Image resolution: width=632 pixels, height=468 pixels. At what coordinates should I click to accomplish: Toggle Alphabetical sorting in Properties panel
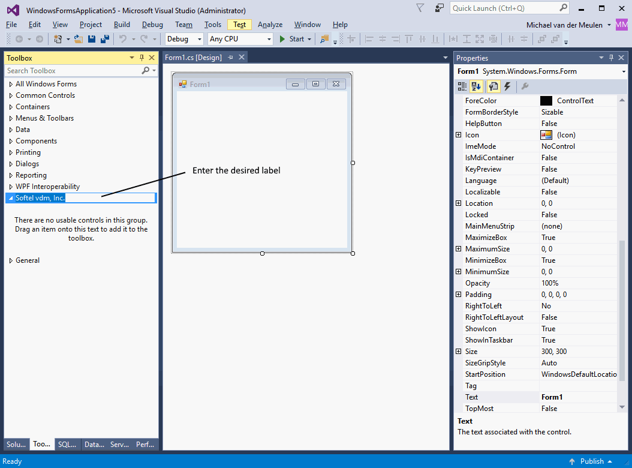coord(476,86)
